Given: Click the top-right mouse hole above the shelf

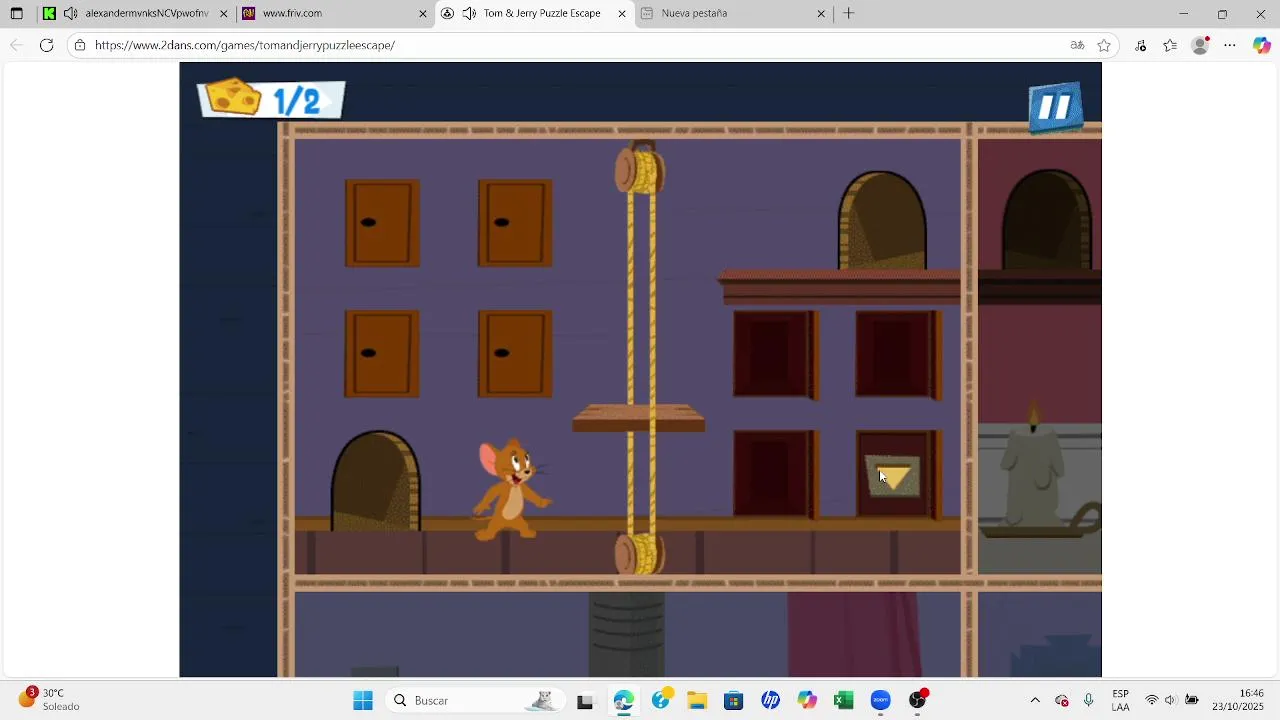Looking at the screenshot, I should (x=882, y=220).
